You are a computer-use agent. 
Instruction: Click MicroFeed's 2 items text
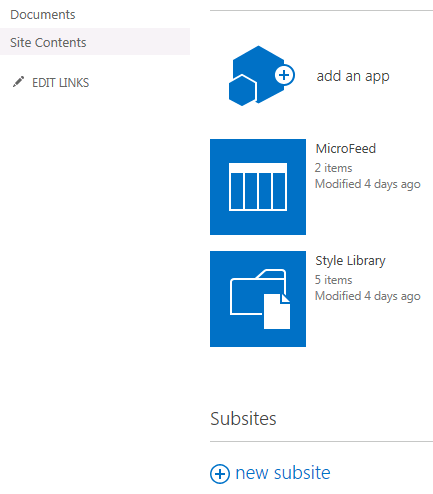334,168
